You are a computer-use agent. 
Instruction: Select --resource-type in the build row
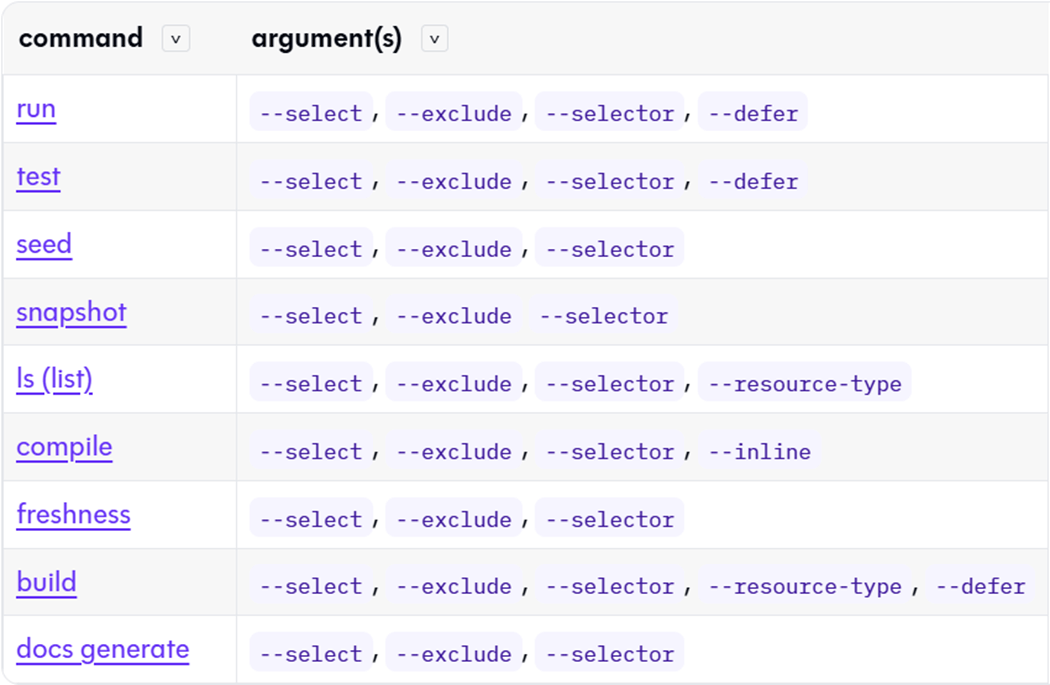click(805, 587)
